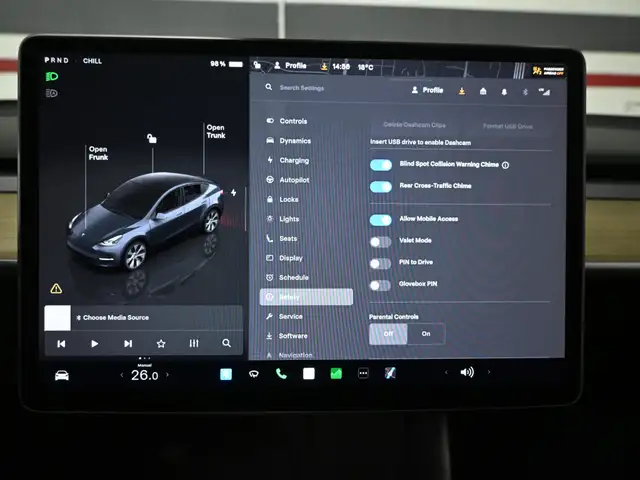640x480 pixels.
Task: Skip to next track
Action: coord(128,344)
